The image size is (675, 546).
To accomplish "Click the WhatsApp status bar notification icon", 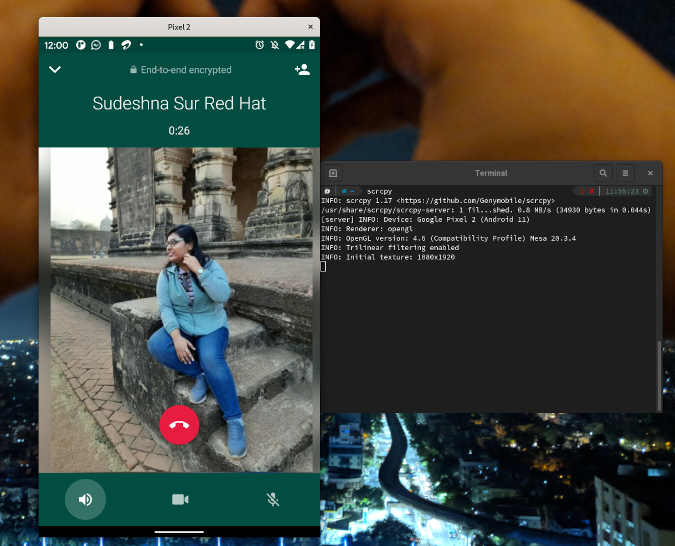I will 96,45.
